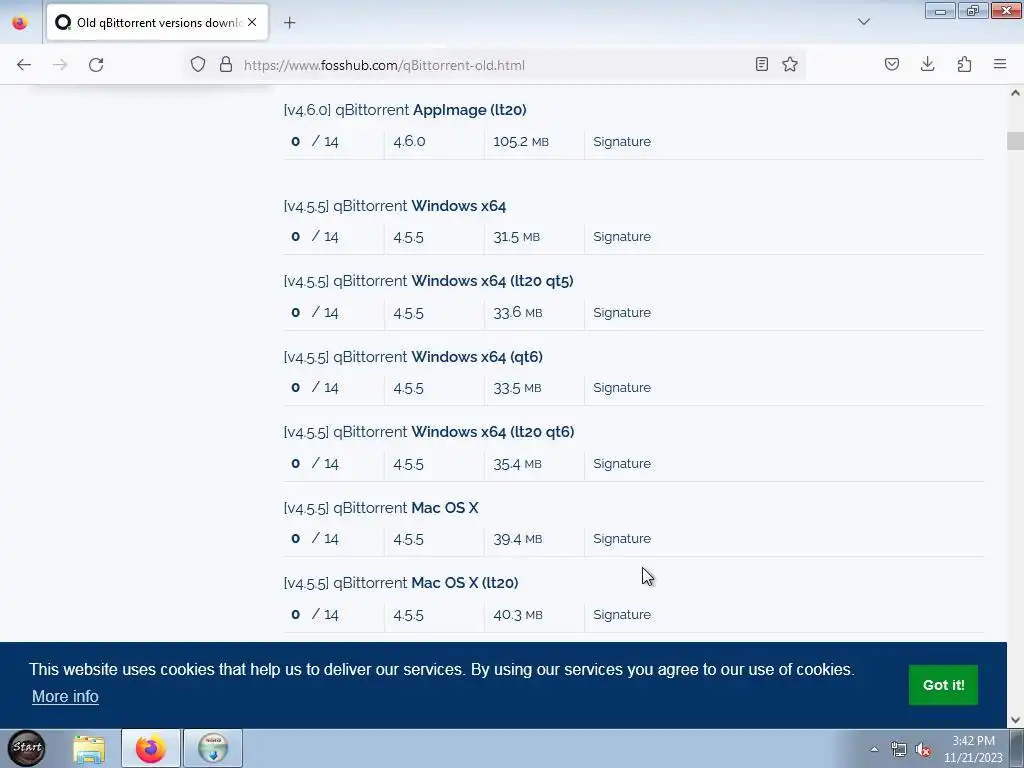Image resolution: width=1024 pixels, height=768 pixels.
Task: Download [v4.5.5] Windows x64 (lt20 qt5)
Action: tap(428, 281)
